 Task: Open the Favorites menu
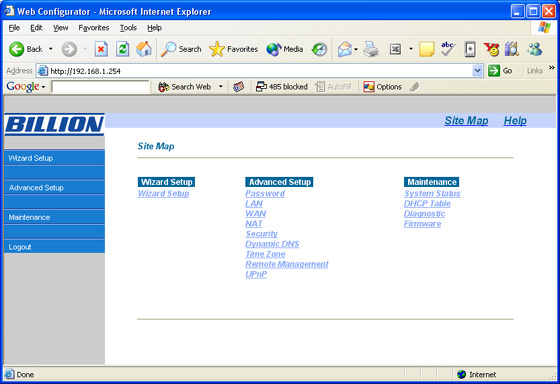94,28
